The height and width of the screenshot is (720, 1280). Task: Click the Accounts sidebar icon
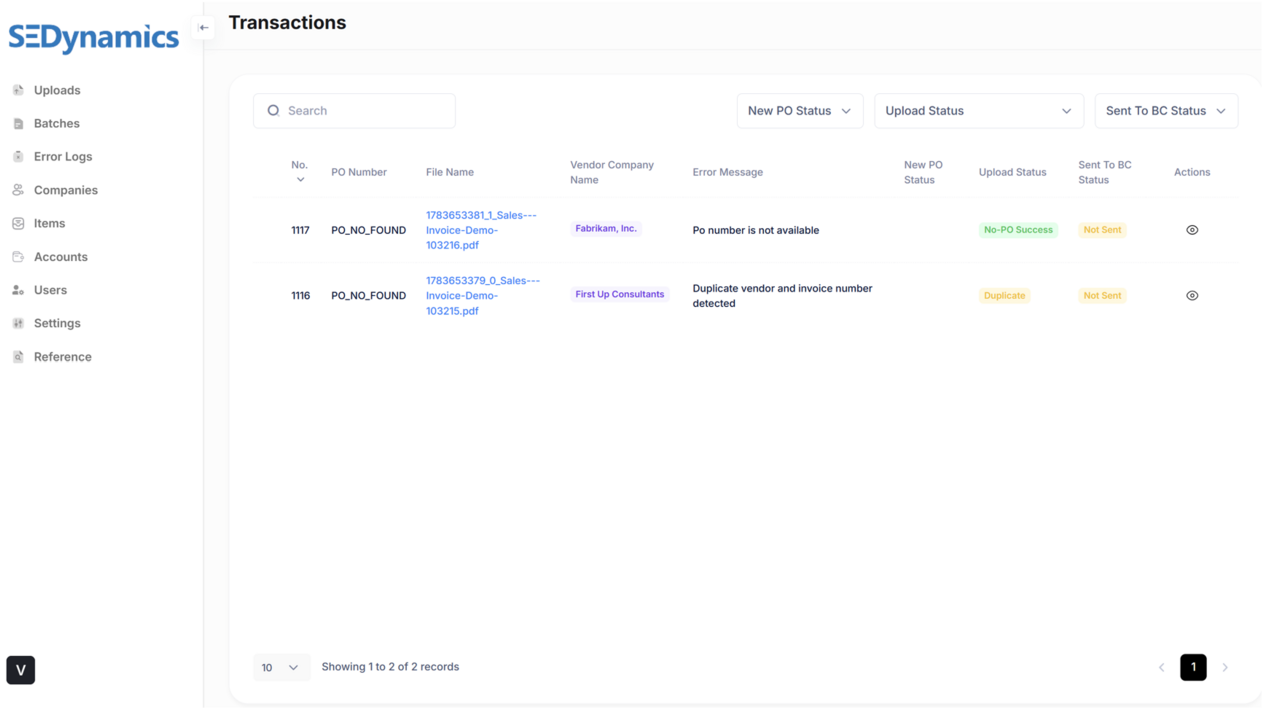[18, 257]
